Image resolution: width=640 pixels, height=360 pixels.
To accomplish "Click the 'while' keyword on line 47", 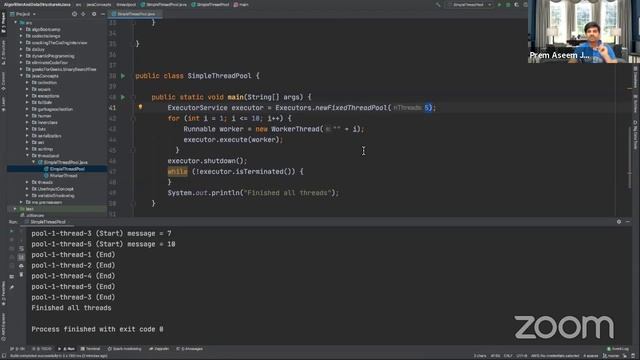I will 178,171.
